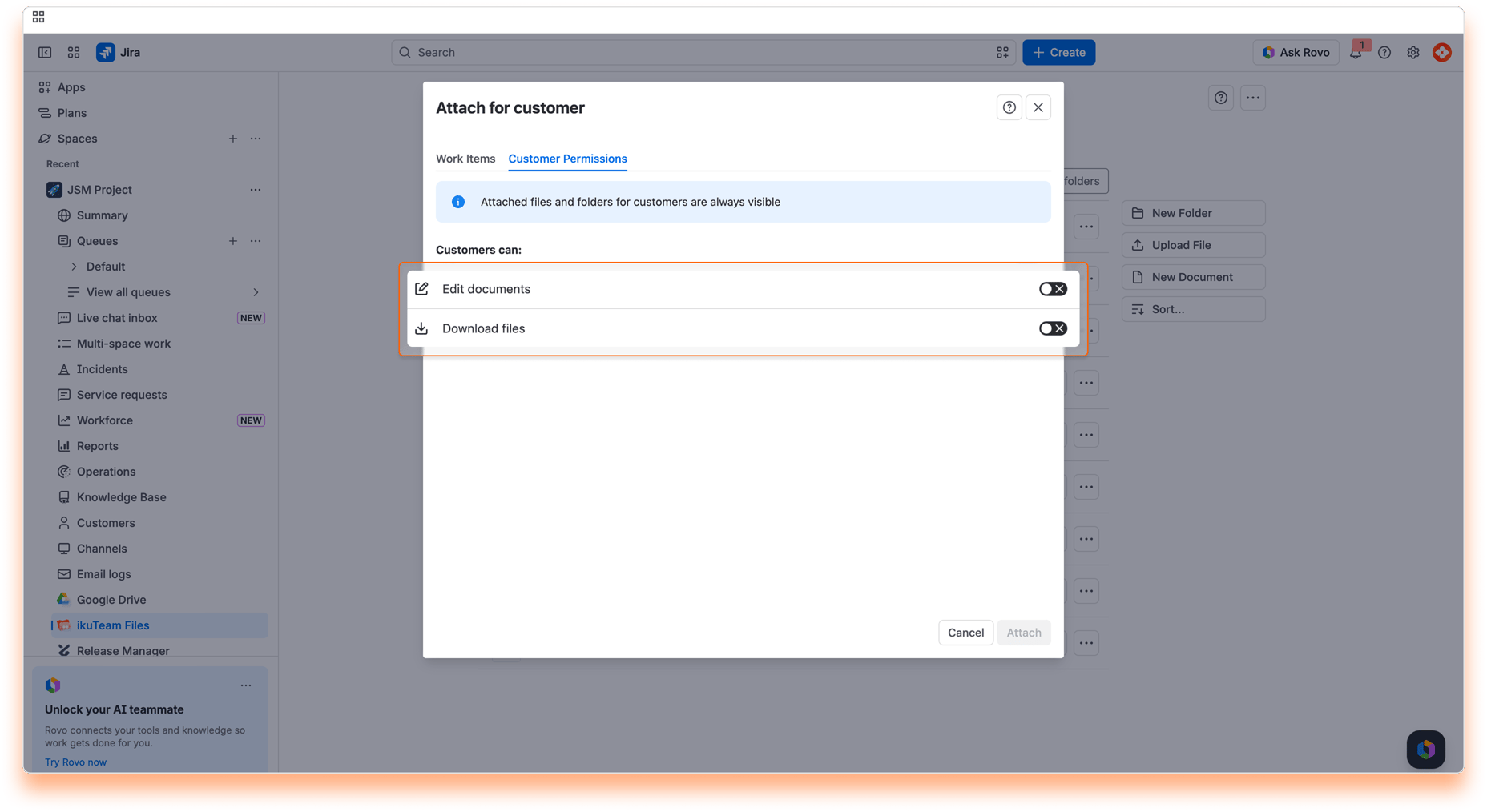This screenshot has height=812, width=1487.
Task: Open Plans in the sidebar
Action: click(x=72, y=113)
